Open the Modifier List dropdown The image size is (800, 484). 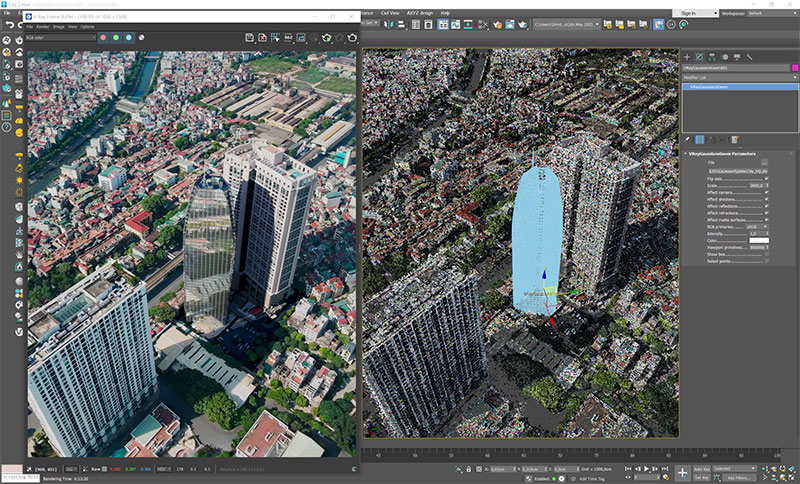click(740, 77)
